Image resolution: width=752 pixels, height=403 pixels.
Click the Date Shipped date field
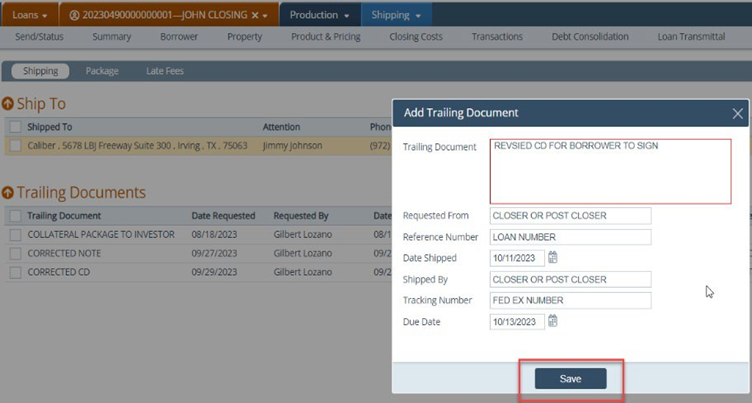[517, 258]
